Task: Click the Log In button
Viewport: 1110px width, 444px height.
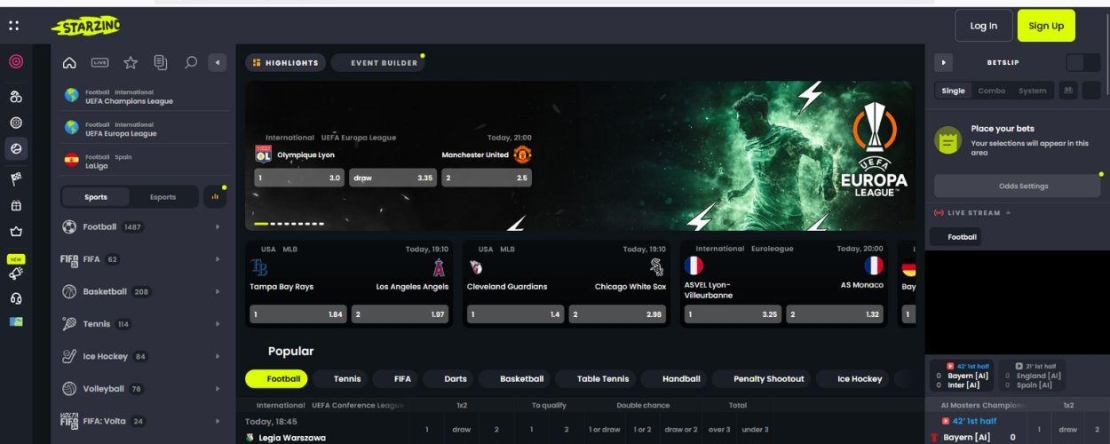Action: pos(983,26)
